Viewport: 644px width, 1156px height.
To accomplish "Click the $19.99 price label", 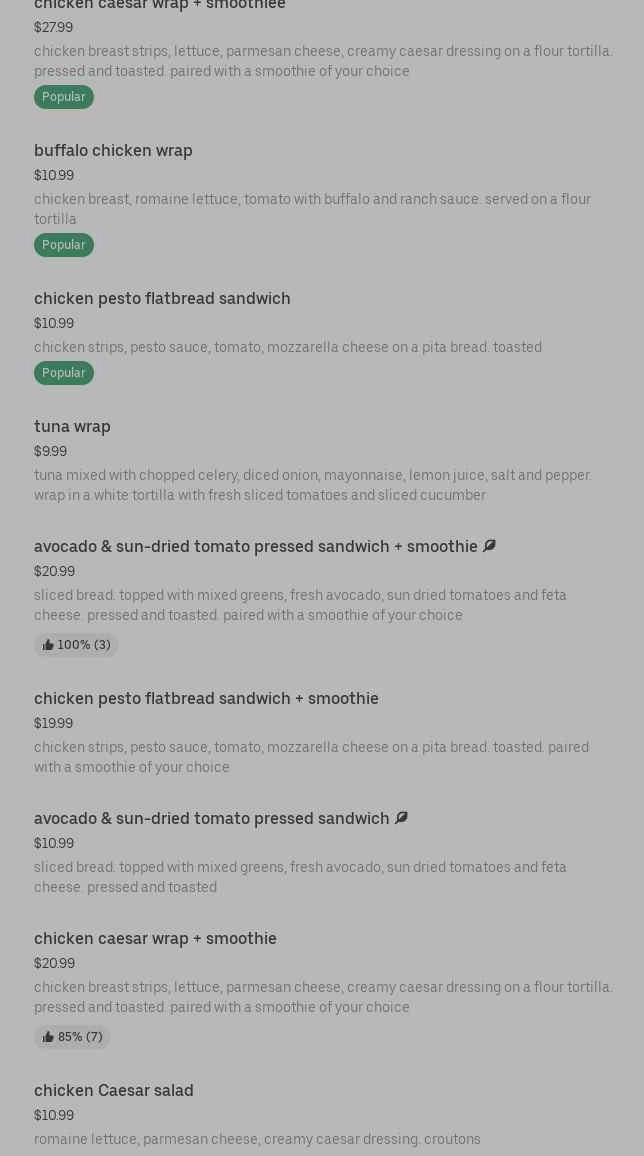I will tap(53, 724).
